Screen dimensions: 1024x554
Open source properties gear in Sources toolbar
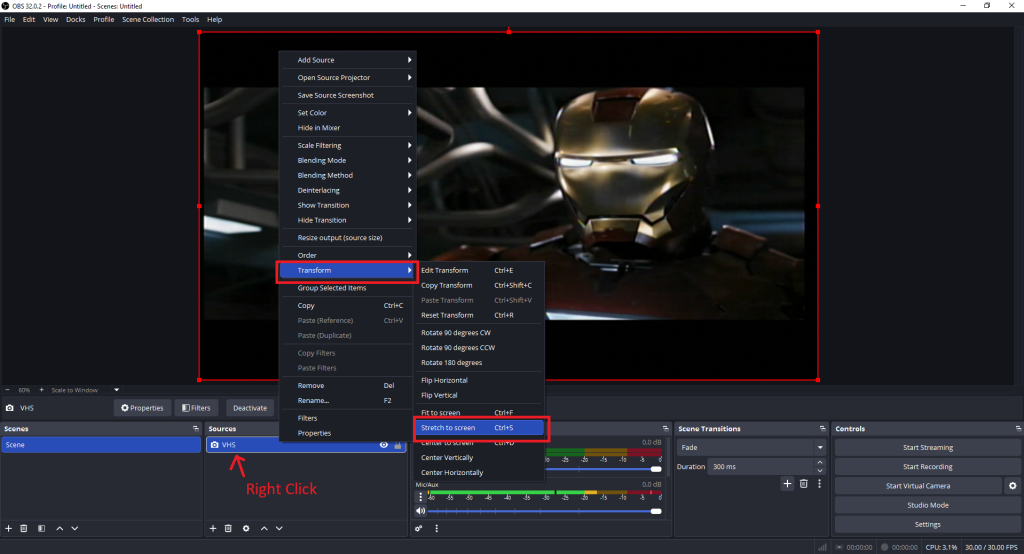click(246, 528)
